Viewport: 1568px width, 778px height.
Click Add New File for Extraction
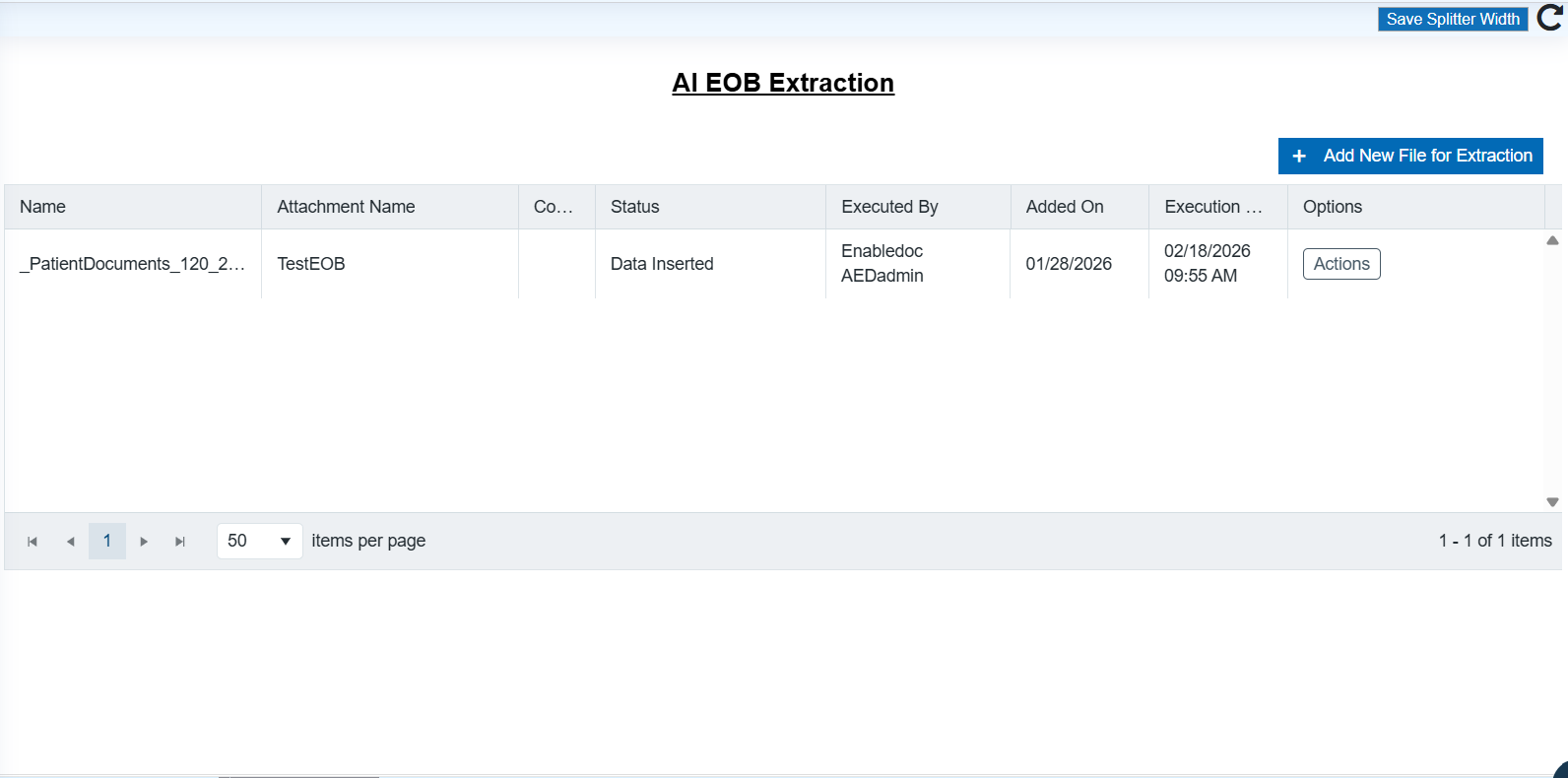coord(1426,156)
